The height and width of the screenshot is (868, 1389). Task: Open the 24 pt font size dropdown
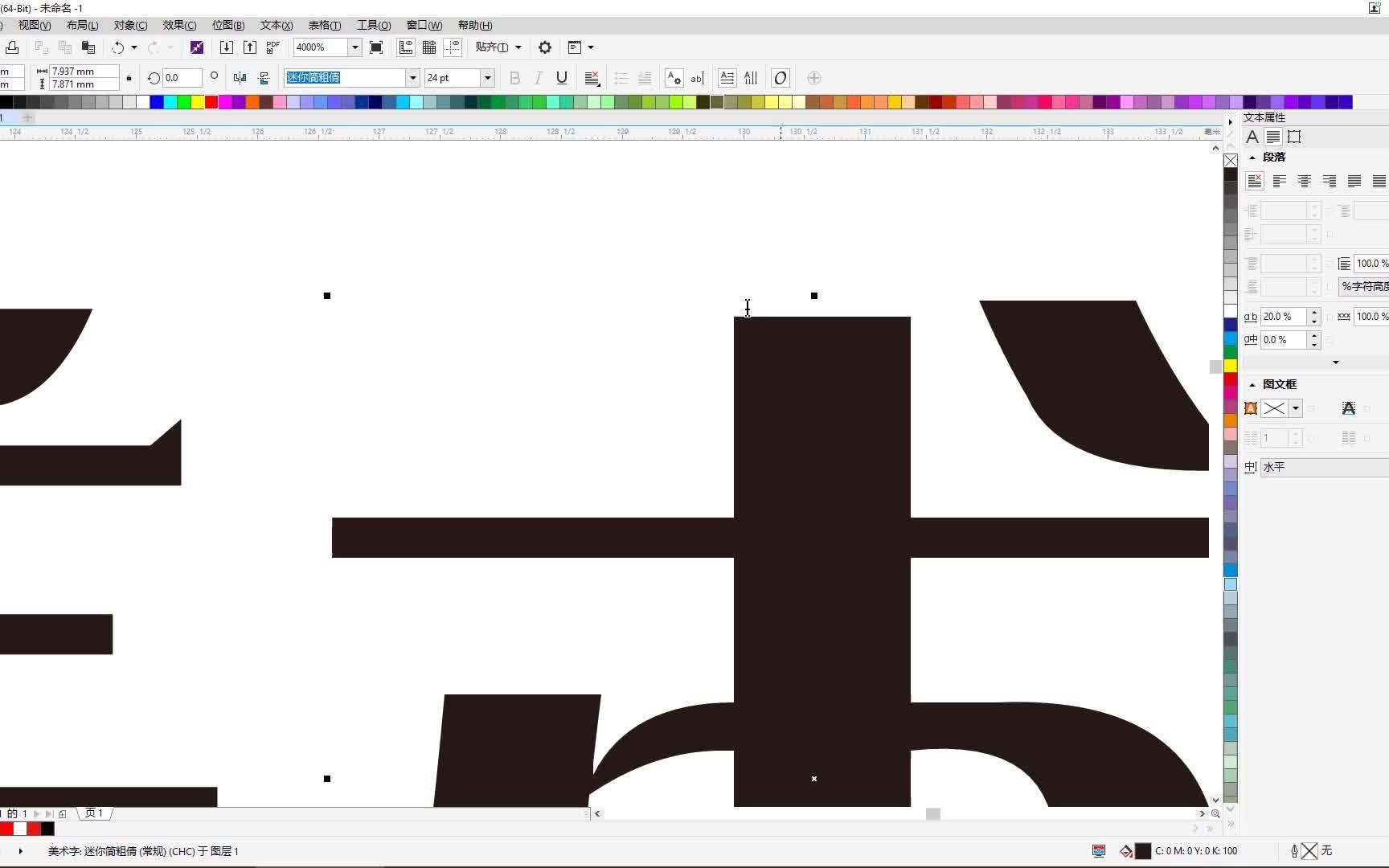coord(487,78)
